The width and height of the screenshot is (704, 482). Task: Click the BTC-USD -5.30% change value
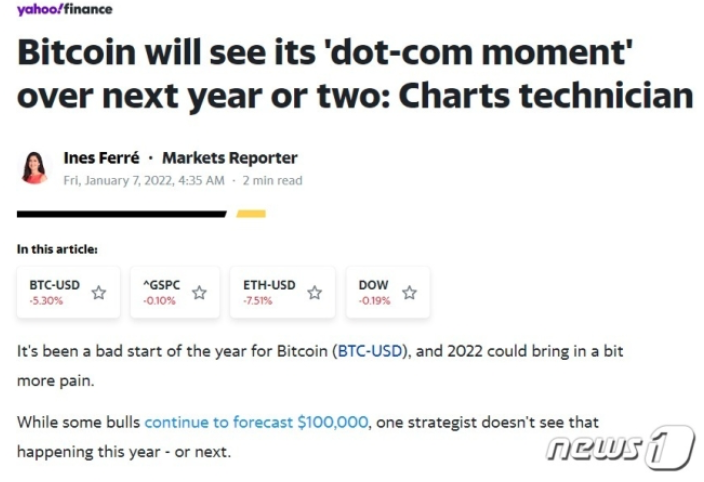point(45,301)
